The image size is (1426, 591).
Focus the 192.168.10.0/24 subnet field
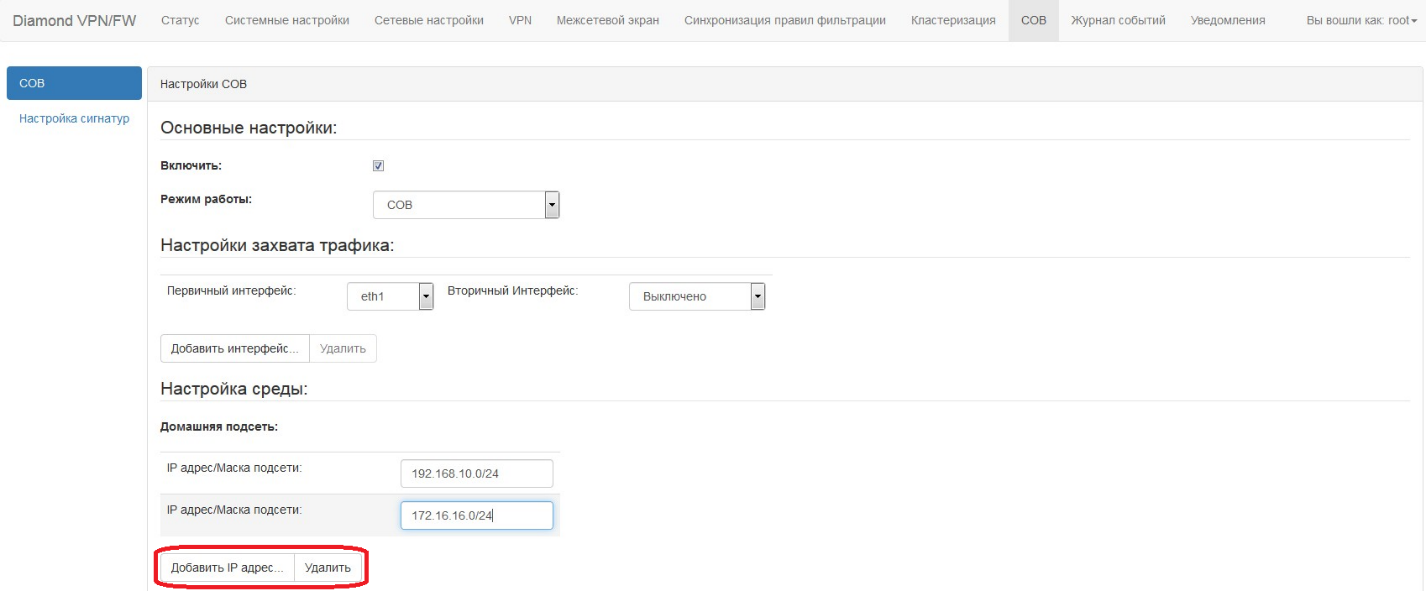(476, 473)
